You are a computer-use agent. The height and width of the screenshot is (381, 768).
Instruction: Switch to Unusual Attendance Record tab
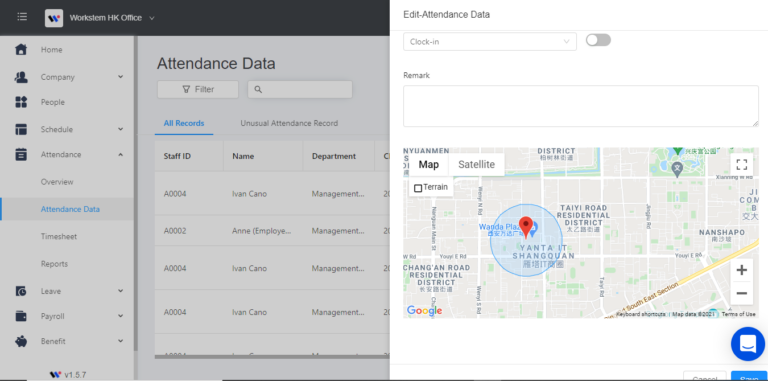(x=289, y=123)
